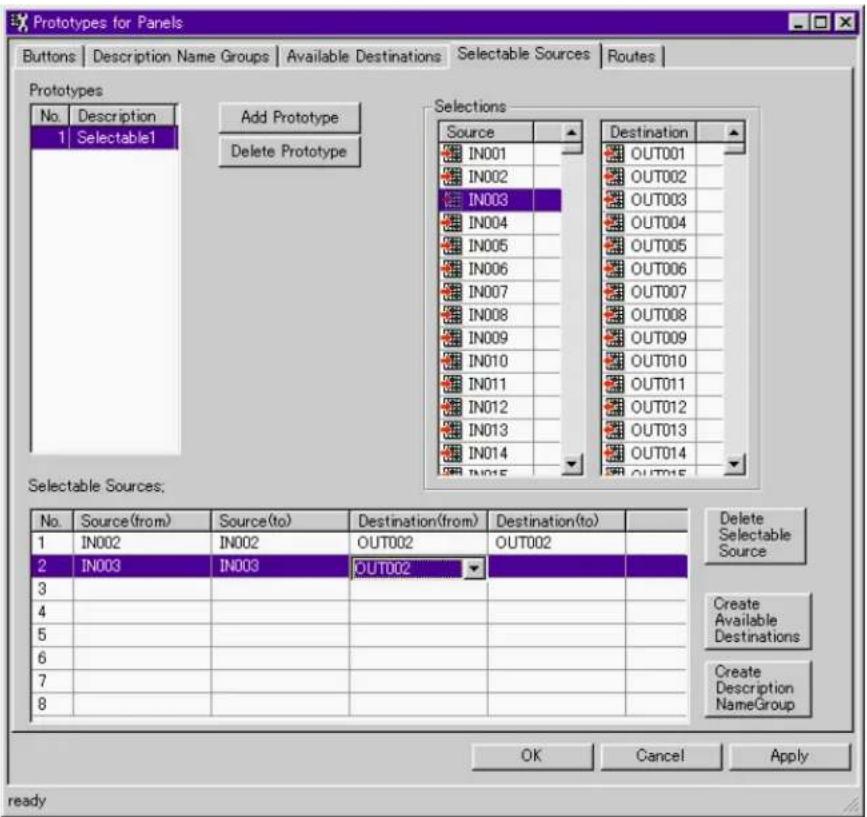This screenshot has height=817, width=867.
Task: Select IN009 in the Source list
Action: click(500, 338)
